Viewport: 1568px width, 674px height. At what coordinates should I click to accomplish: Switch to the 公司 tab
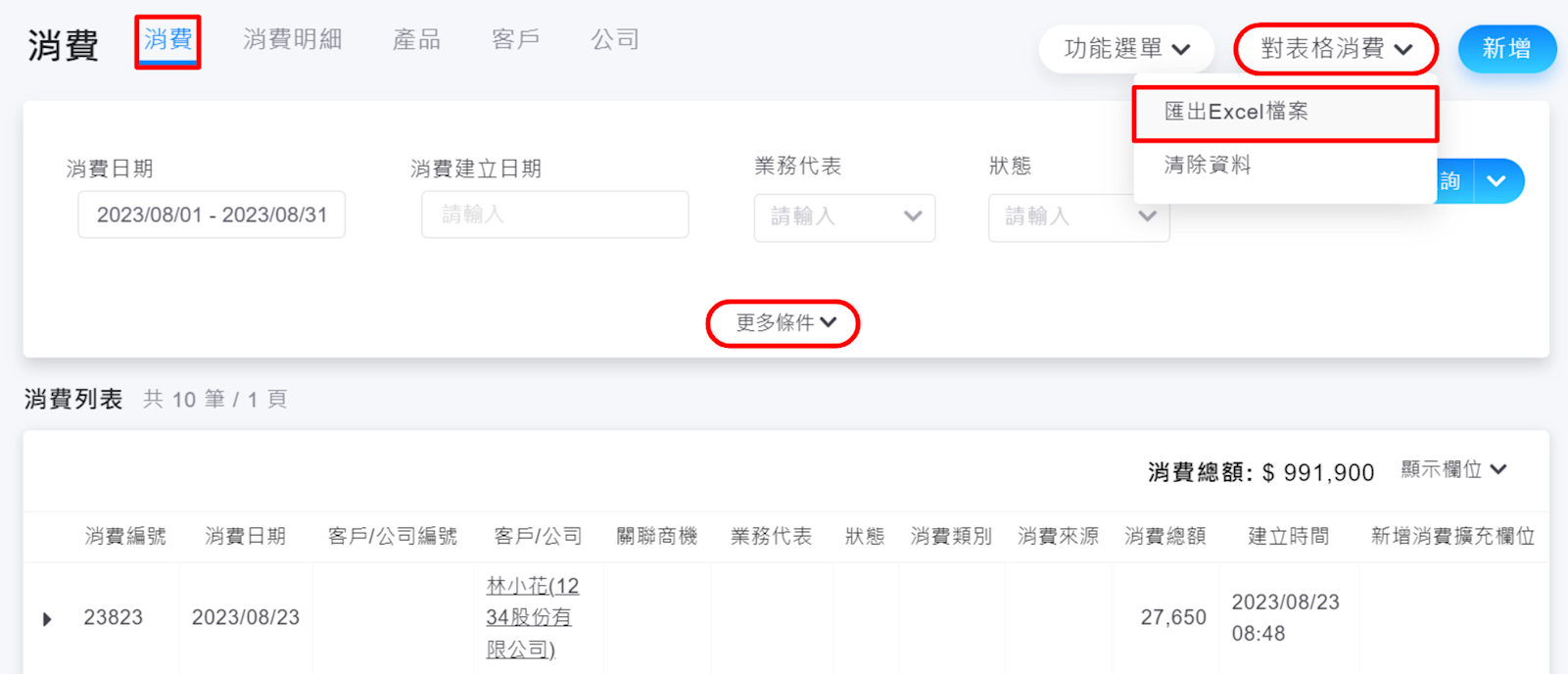point(615,40)
